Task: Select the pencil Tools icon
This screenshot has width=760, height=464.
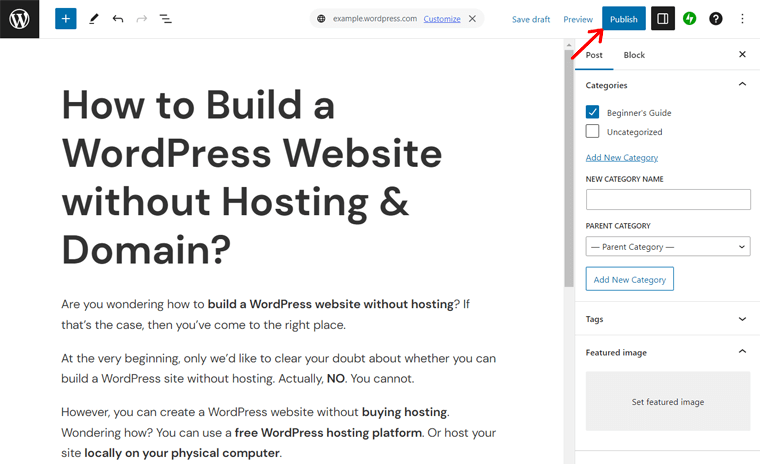Action: [94, 19]
